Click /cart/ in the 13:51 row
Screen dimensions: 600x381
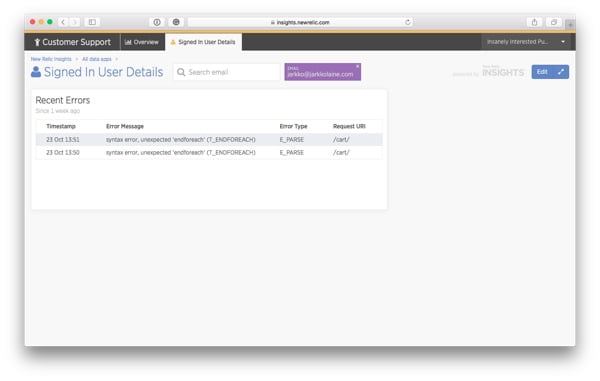341,140
